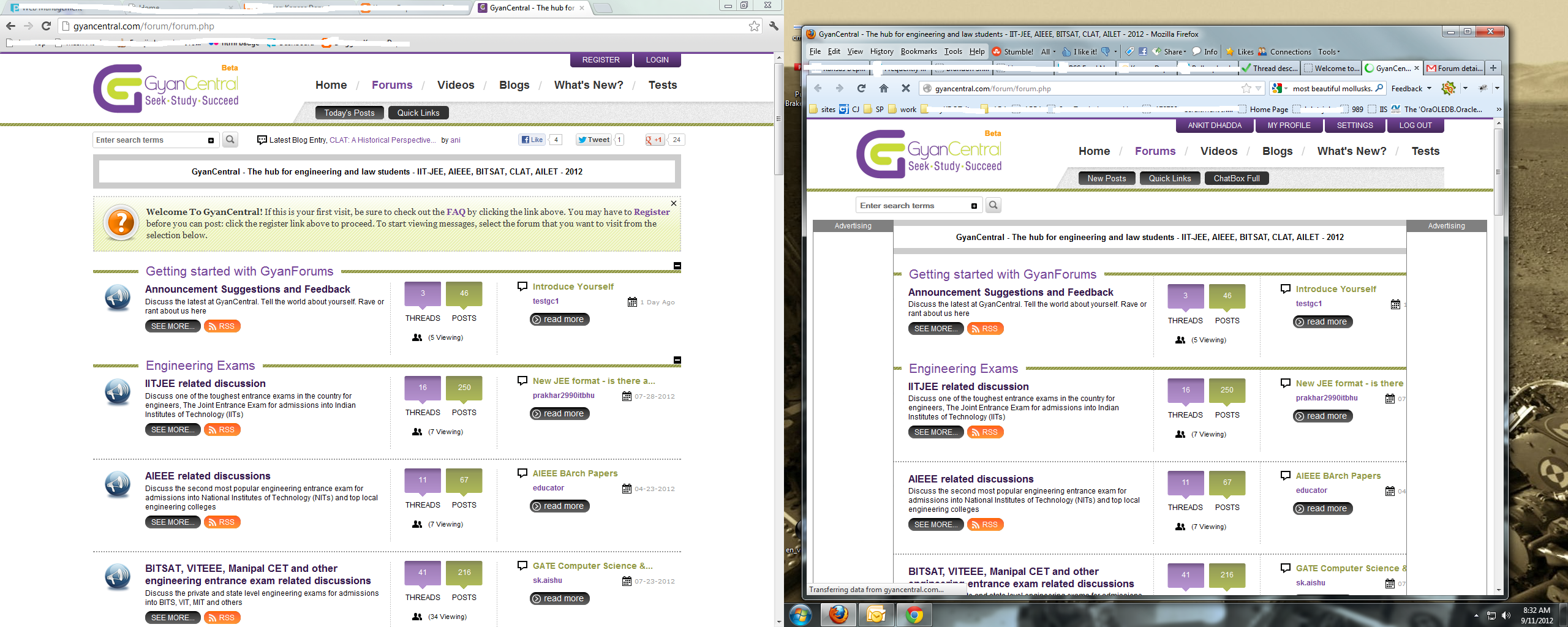The width and height of the screenshot is (1568, 627).
Task: Collapse the Engineering Exams section in Chrome
Action: pos(677,360)
